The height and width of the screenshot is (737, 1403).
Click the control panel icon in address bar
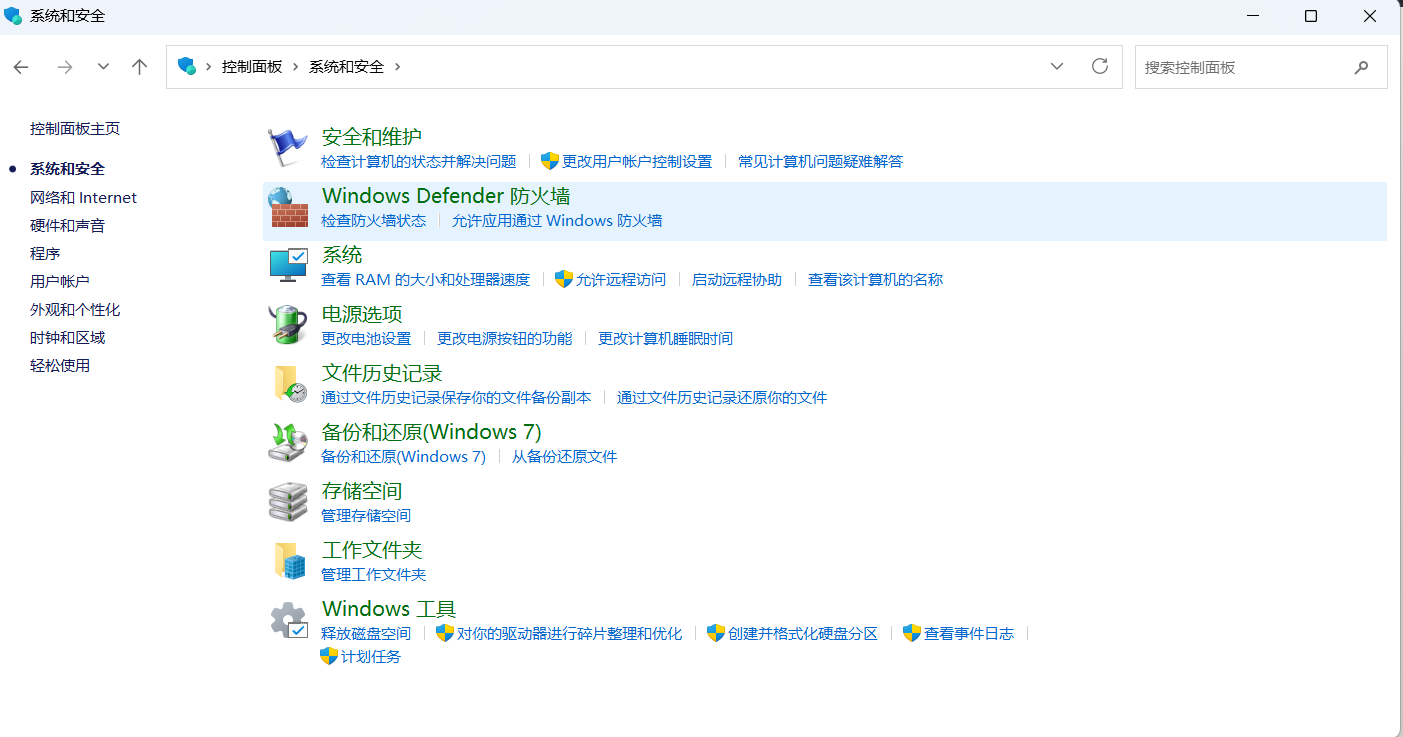pyautogui.click(x=187, y=66)
